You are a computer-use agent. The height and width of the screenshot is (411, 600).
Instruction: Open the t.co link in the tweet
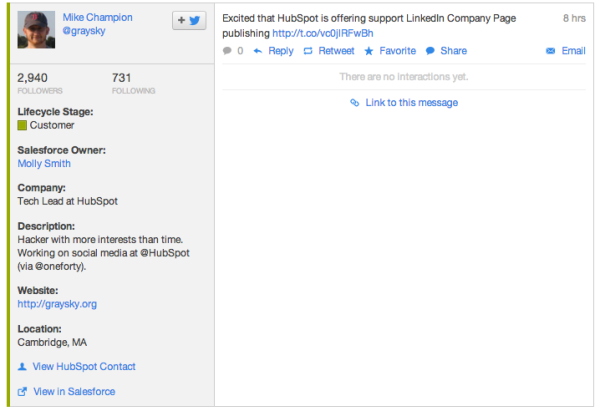[323, 34]
